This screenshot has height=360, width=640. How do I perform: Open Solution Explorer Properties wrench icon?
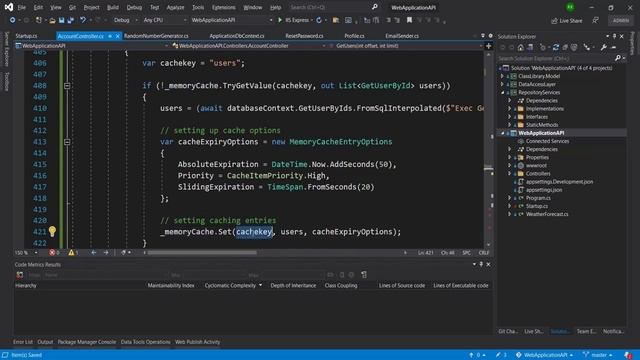coord(604,48)
